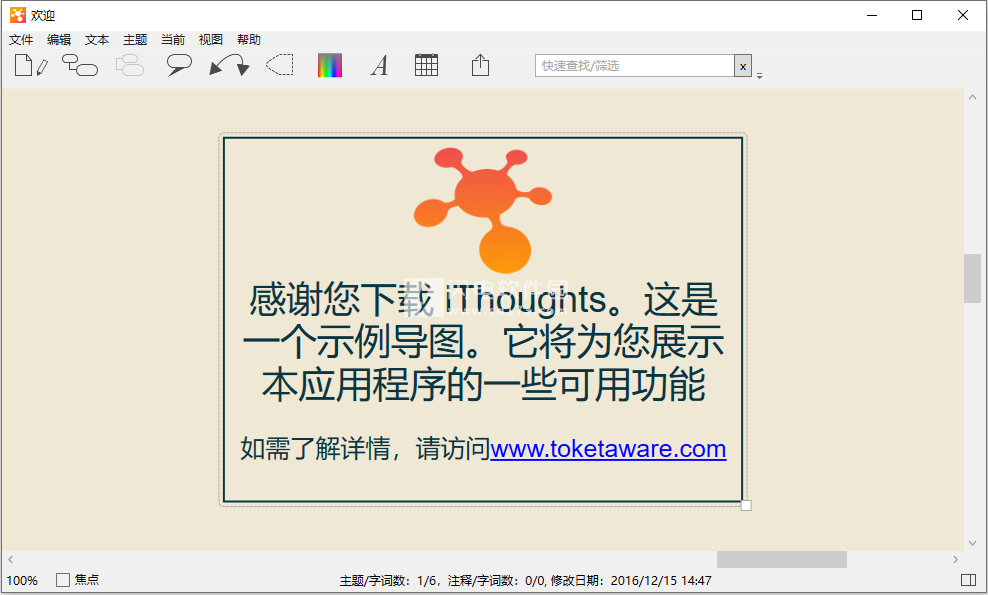Close the 欢迎 window
The image size is (988, 595).
(x=963, y=15)
